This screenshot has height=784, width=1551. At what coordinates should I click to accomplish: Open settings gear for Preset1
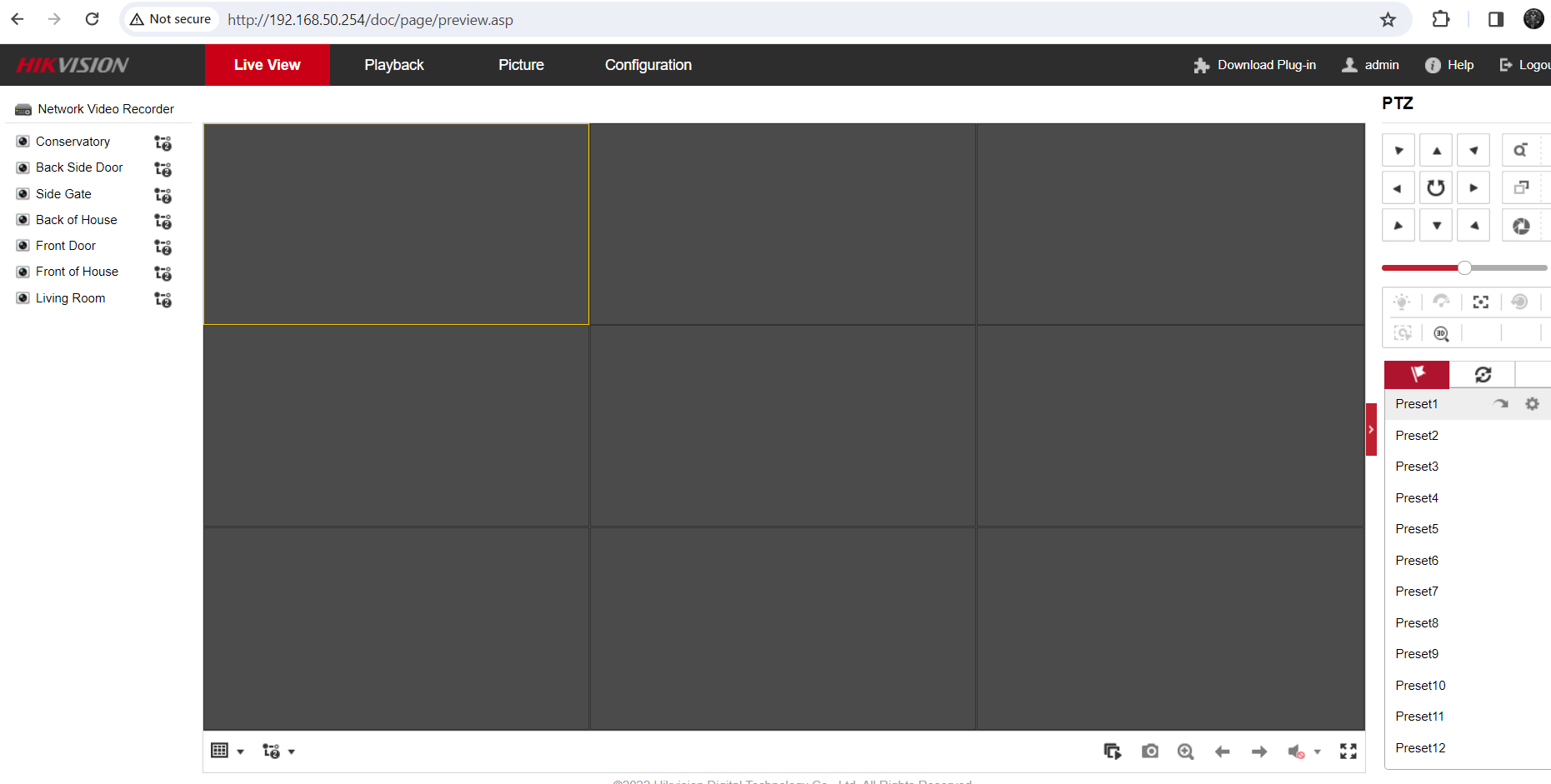(1532, 404)
